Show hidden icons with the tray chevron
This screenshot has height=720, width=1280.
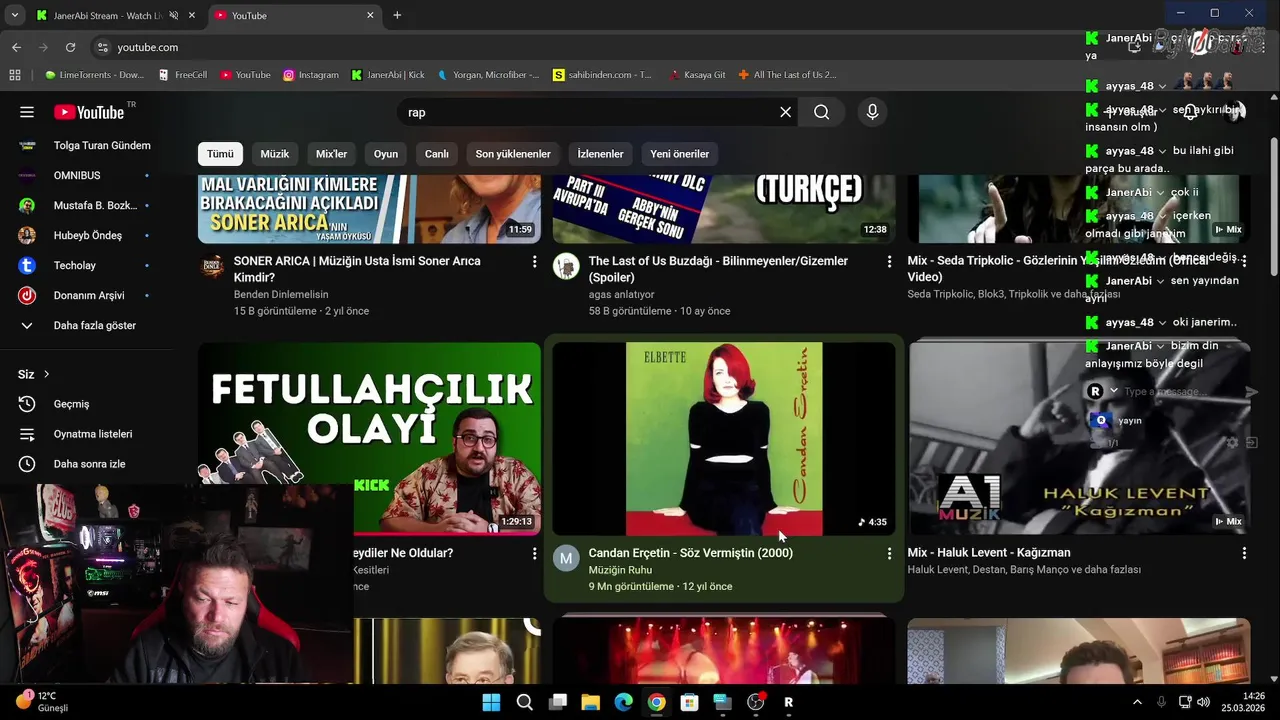pyautogui.click(x=1137, y=702)
